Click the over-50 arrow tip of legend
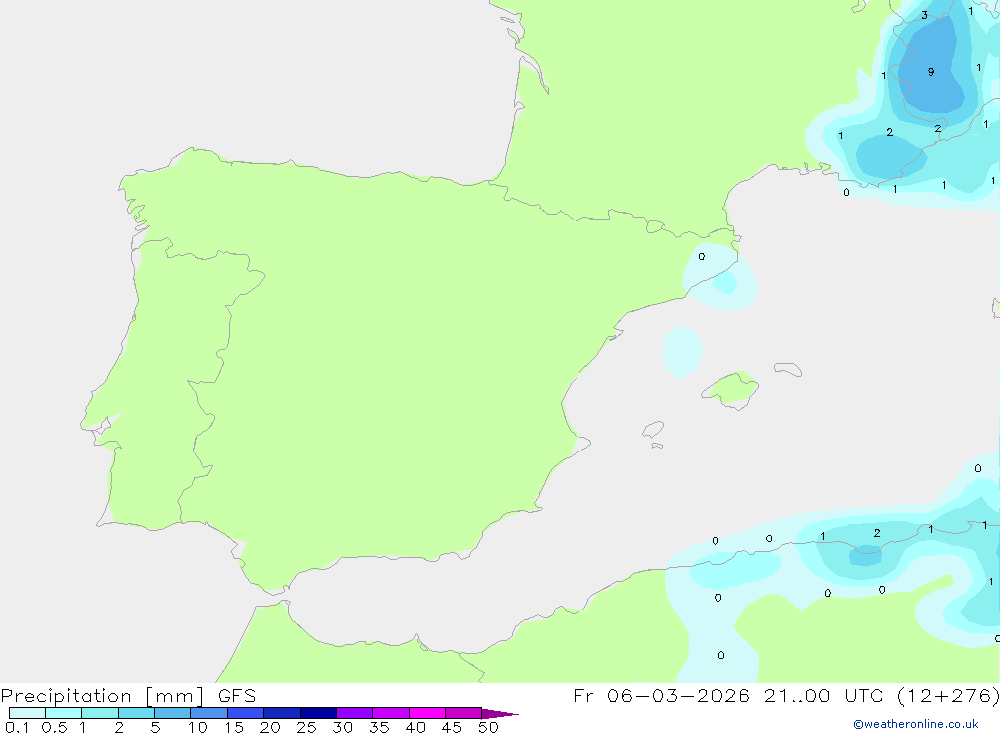 500,713
